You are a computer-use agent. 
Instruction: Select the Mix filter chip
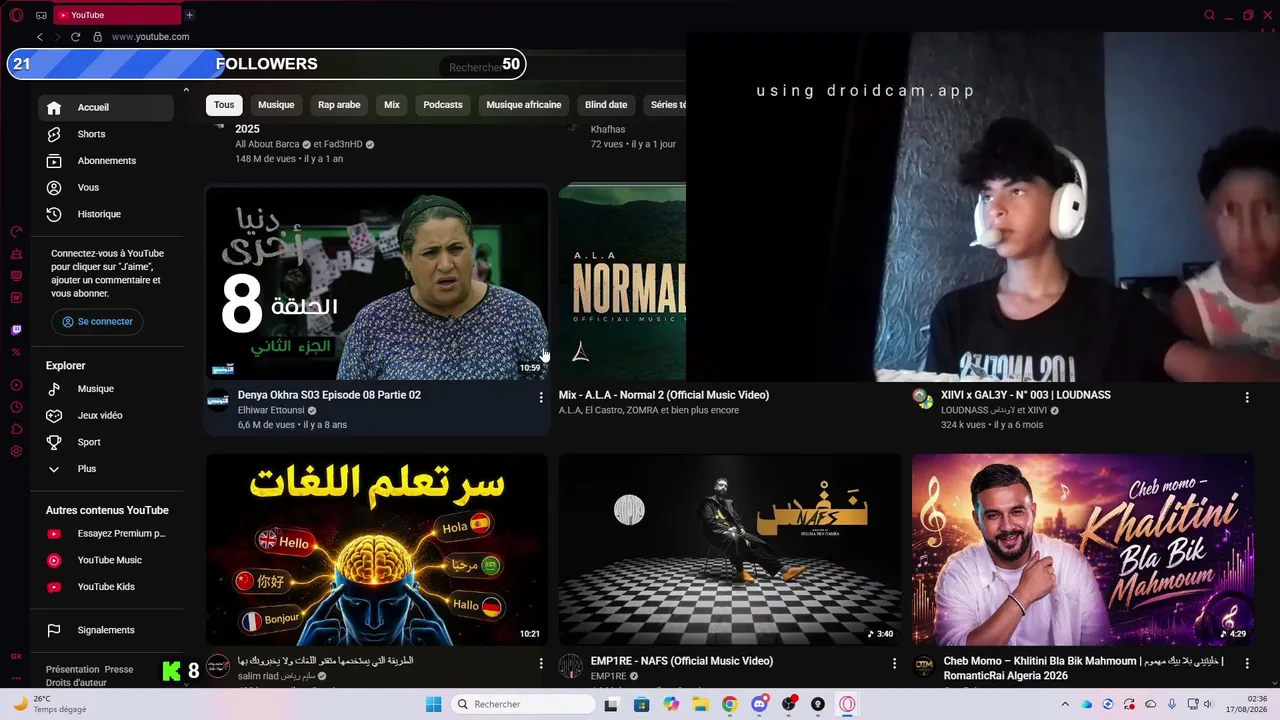[x=392, y=105]
